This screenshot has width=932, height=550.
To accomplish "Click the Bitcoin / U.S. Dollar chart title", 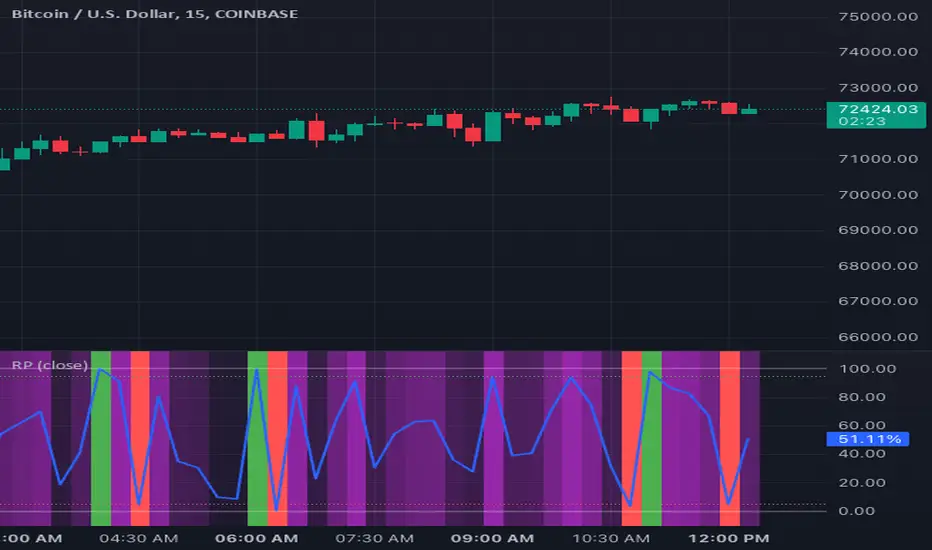I will click(x=155, y=14).
